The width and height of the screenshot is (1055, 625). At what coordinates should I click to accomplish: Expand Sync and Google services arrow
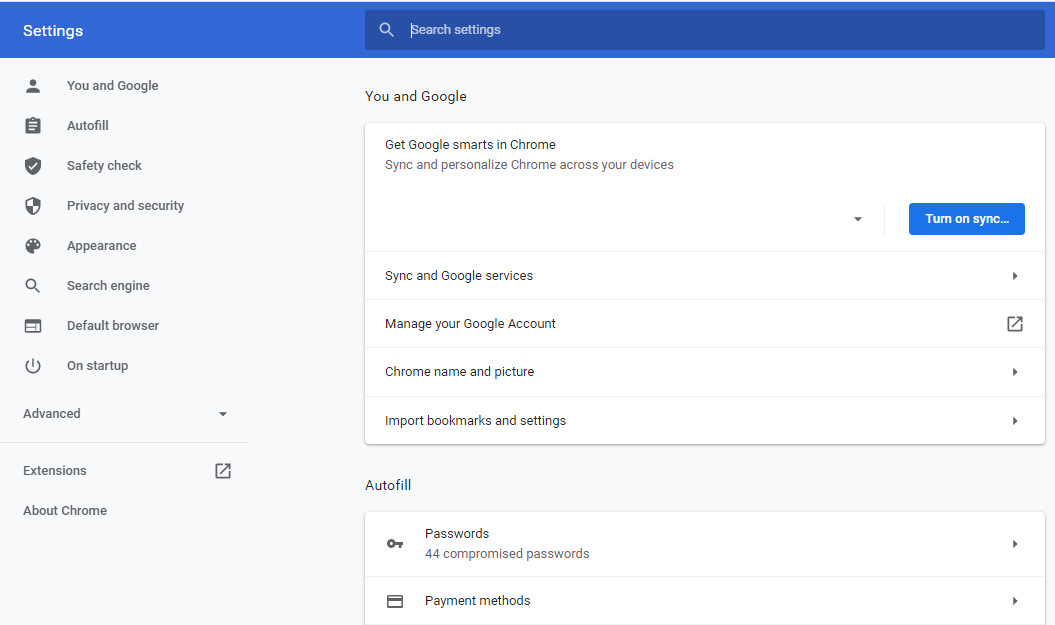(1014, 276)
